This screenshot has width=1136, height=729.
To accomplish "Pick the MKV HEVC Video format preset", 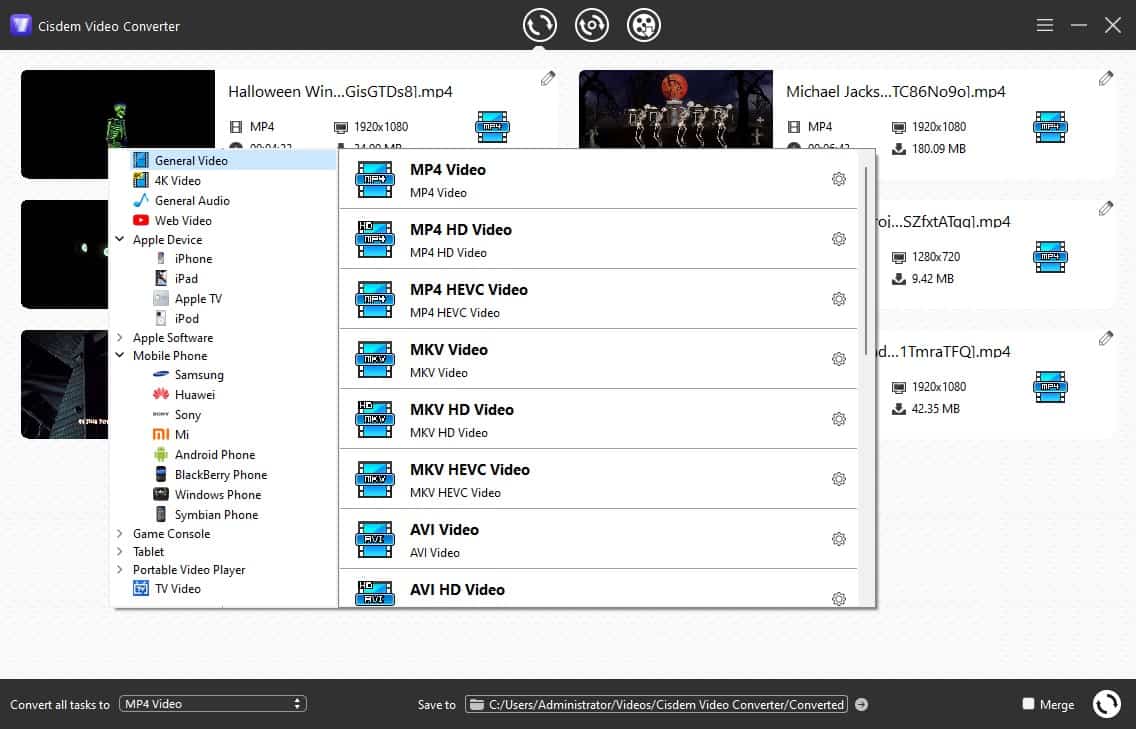I will (598, 479).
